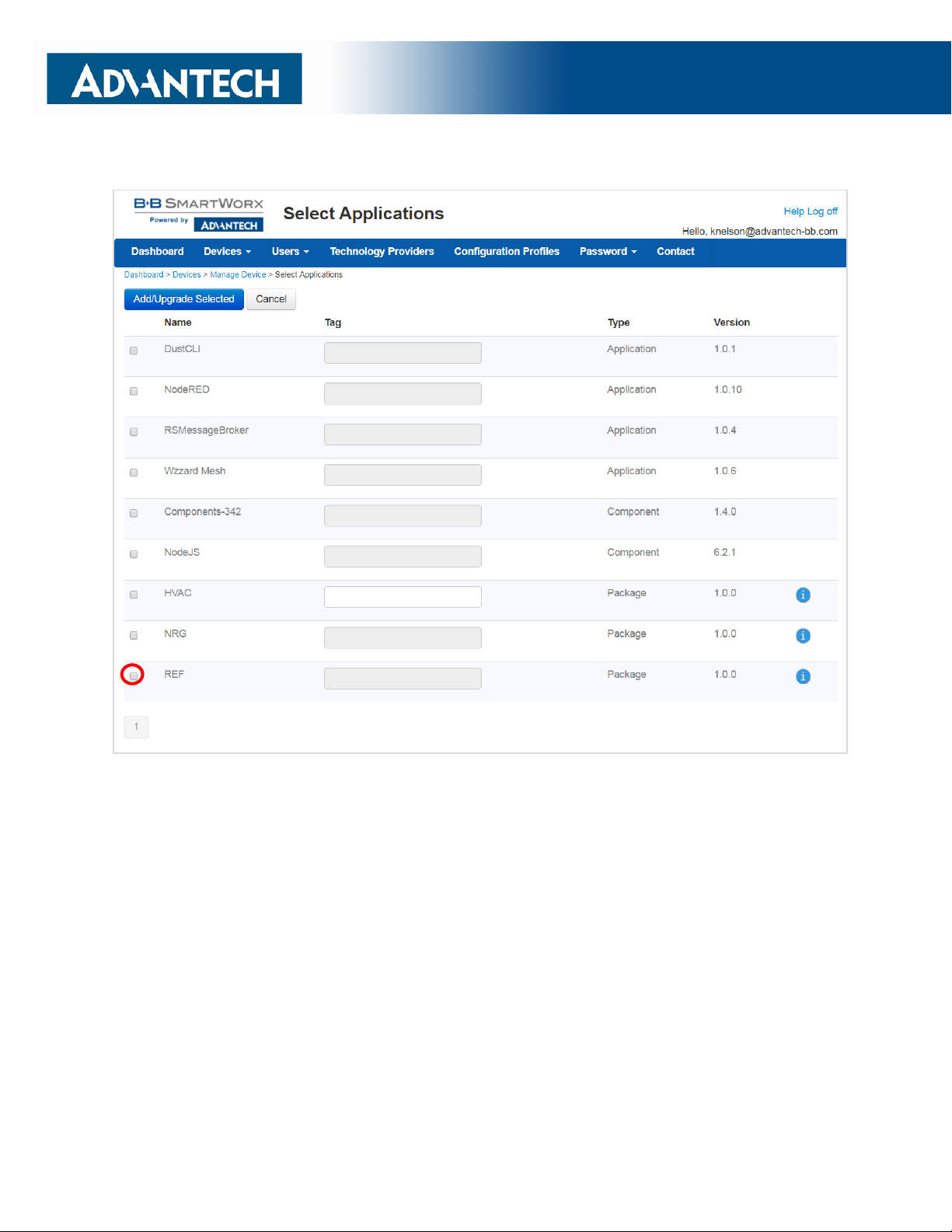Click the Version column header
The height and width of the screenshot is (1232, 952).
[732, 323]
